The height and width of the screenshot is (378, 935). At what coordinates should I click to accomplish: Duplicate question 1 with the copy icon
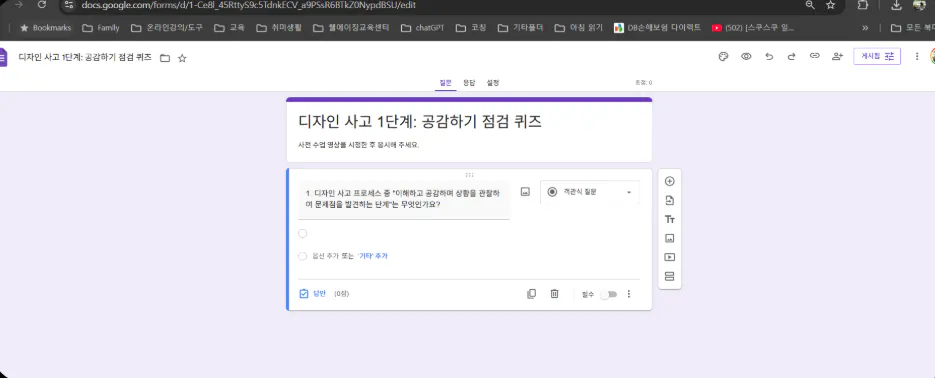tap(531, 294)
